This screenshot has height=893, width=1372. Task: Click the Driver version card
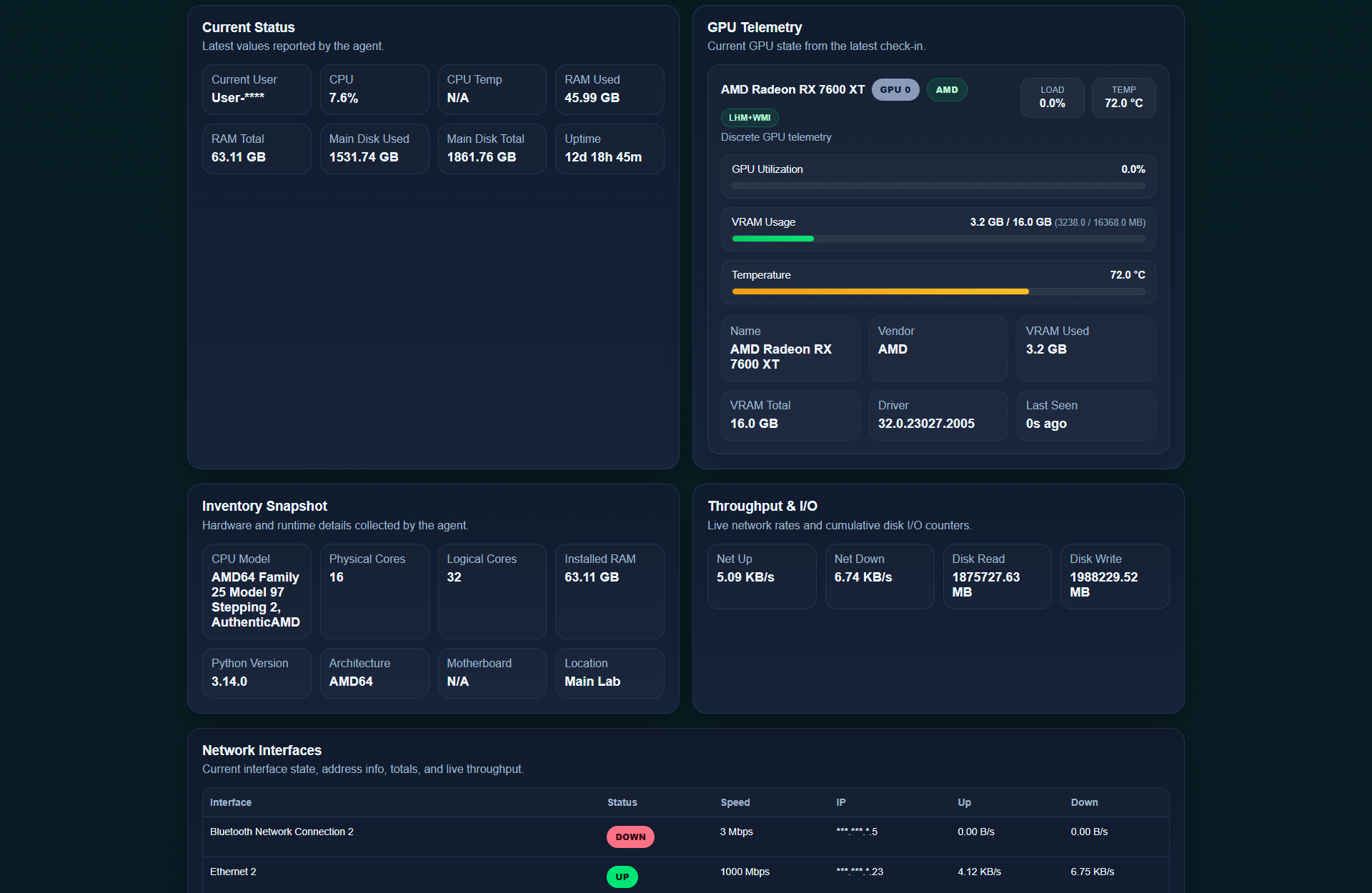tap(938, 415)
